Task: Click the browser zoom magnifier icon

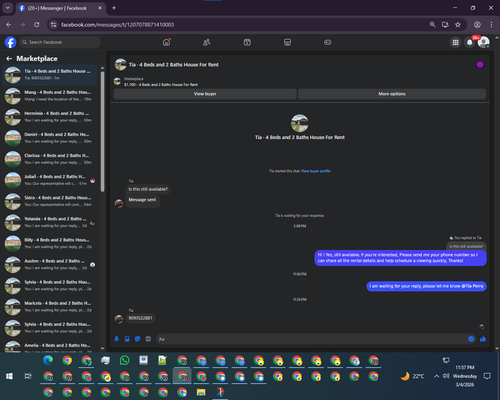Action: point(432,25)
